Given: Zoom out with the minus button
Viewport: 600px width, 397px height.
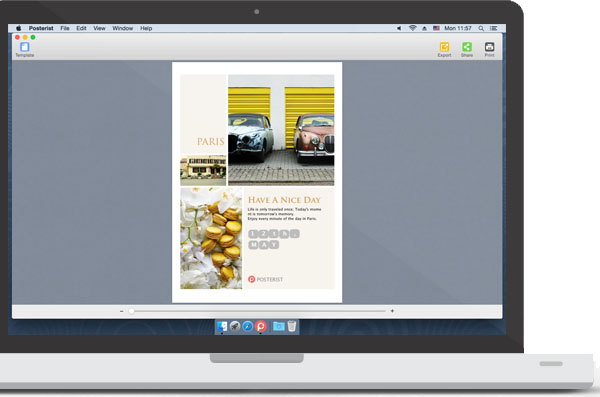Looking at the screenshot, I should click(x=121, y=311).
